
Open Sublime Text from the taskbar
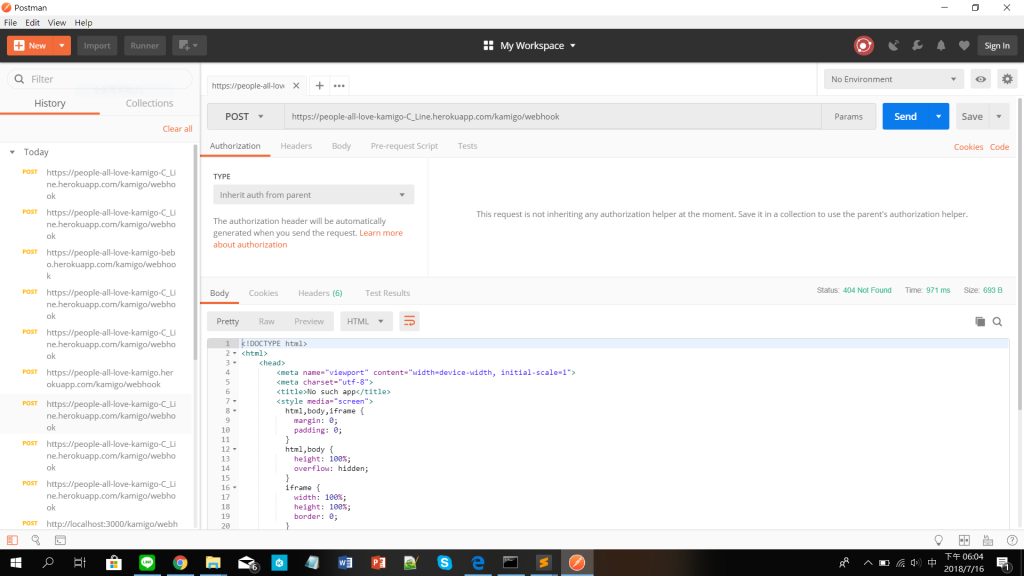tap(543, 562)
